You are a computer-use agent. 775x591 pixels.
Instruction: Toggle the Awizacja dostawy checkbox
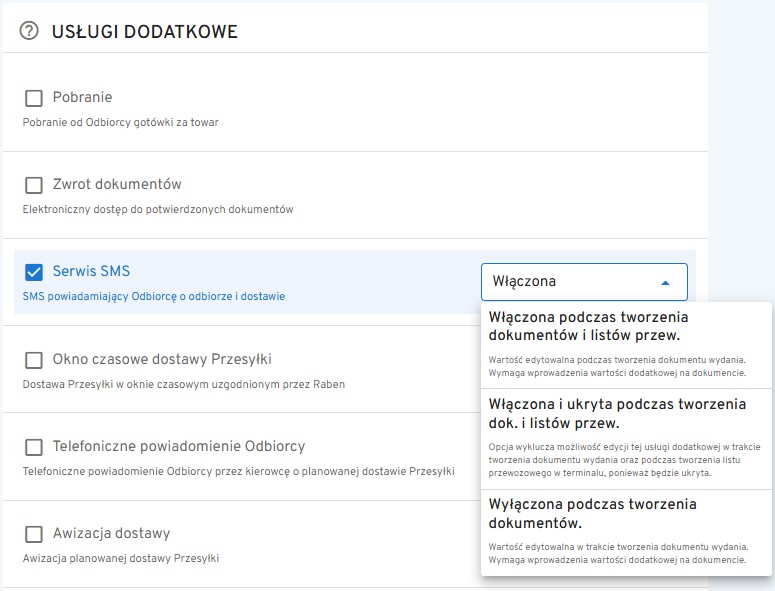[34, 534]
